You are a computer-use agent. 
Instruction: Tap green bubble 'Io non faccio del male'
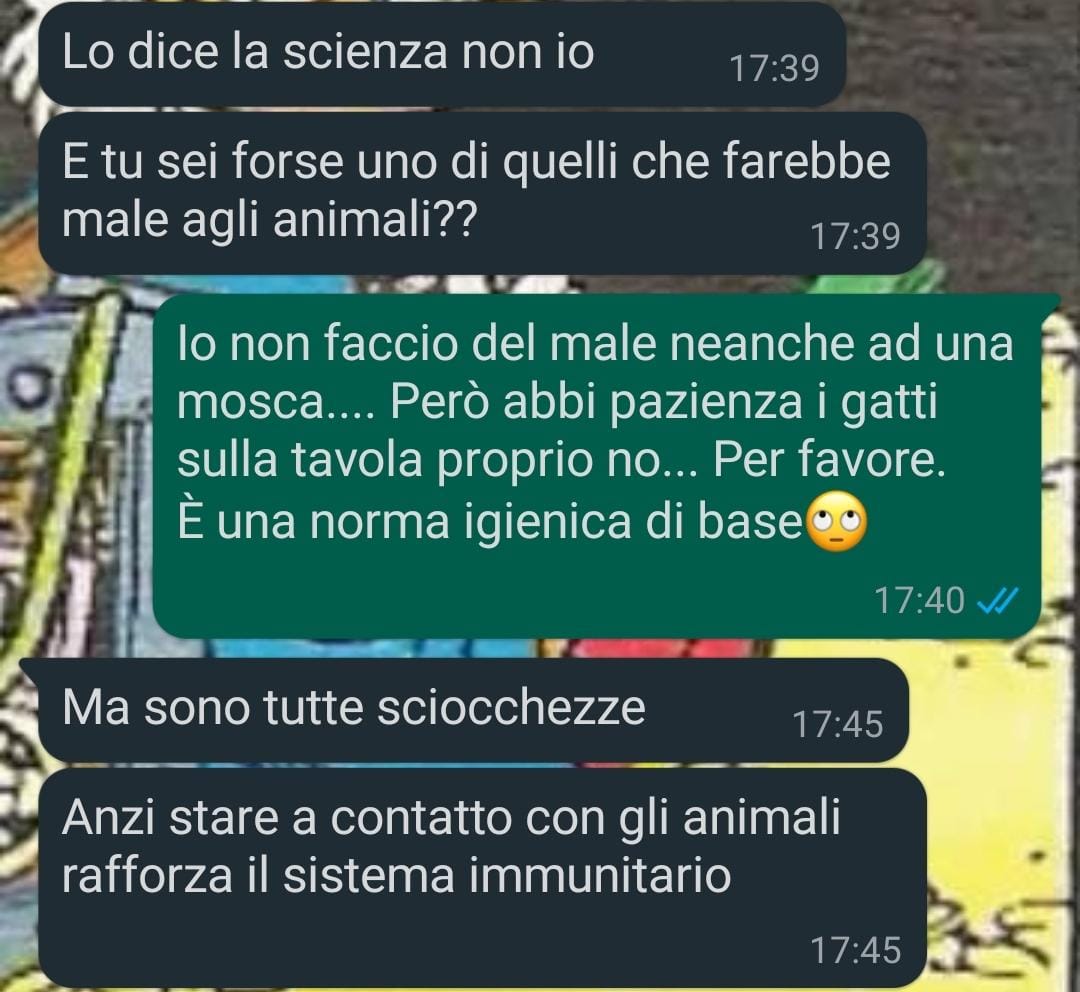tap(596, 466)
